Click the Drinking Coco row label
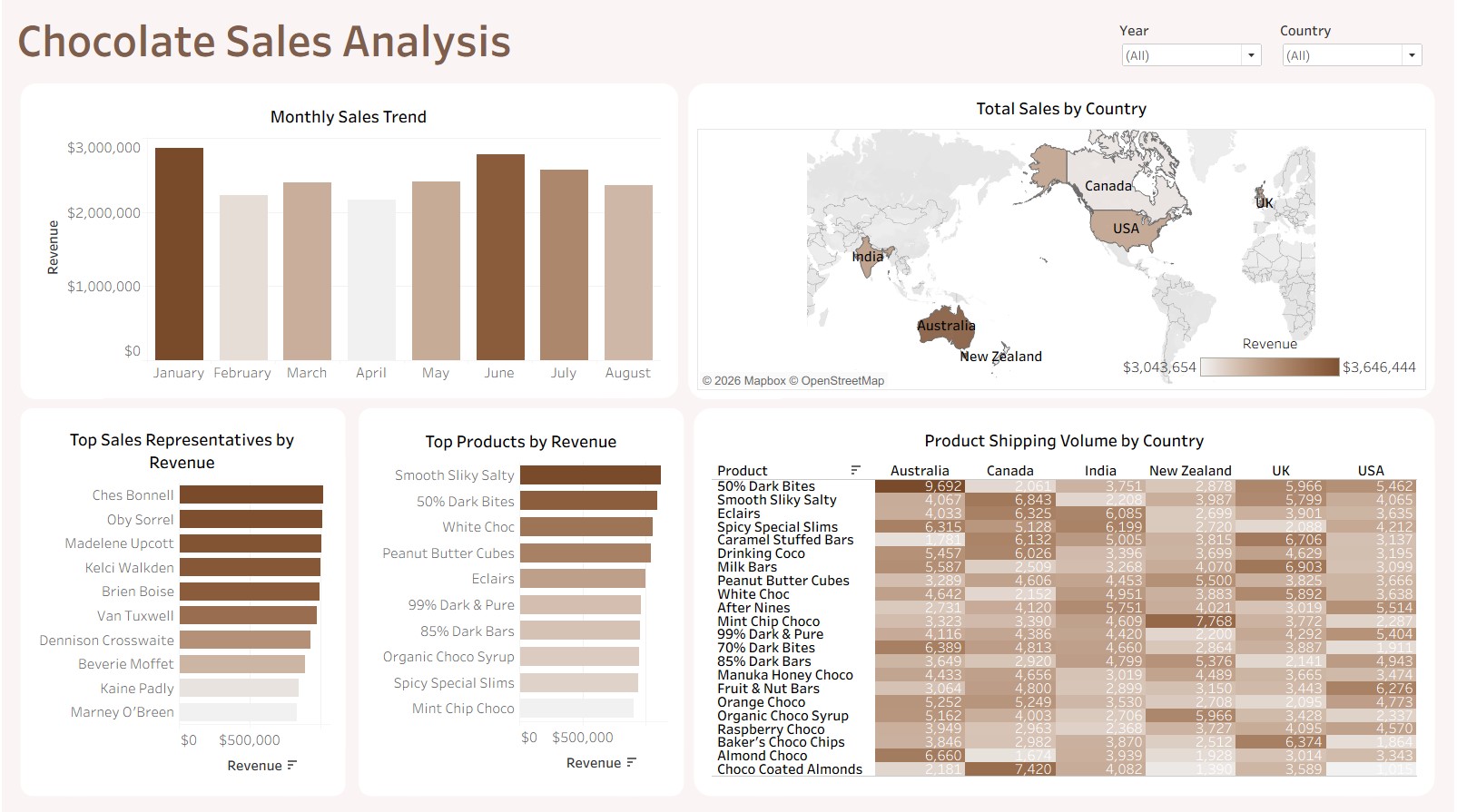 [x=761, y=553]
